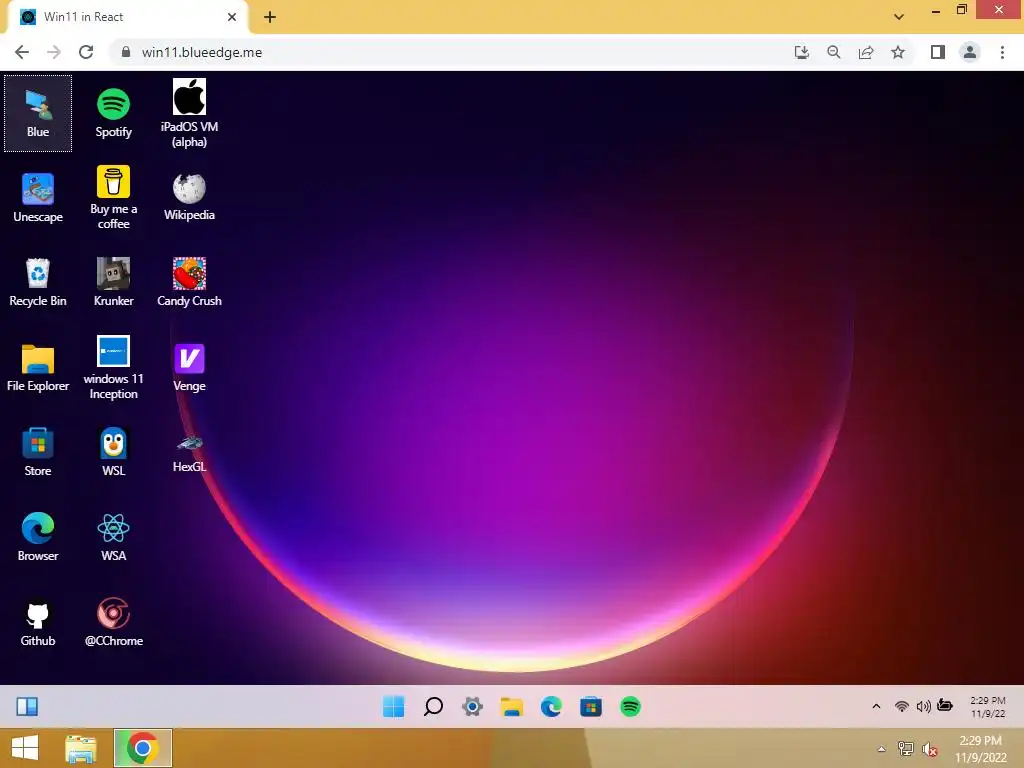Go forward in Chrome
Screen dimensions: 1024x768
(54, 52)
